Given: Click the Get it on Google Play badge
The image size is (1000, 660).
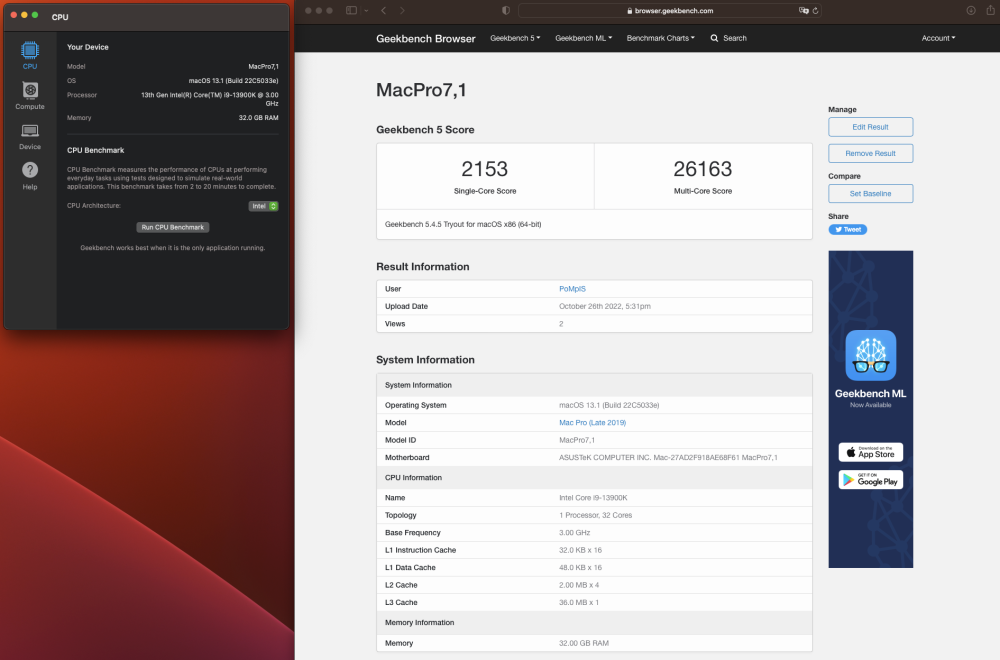Looking at the screenshot, I should 871,480.
